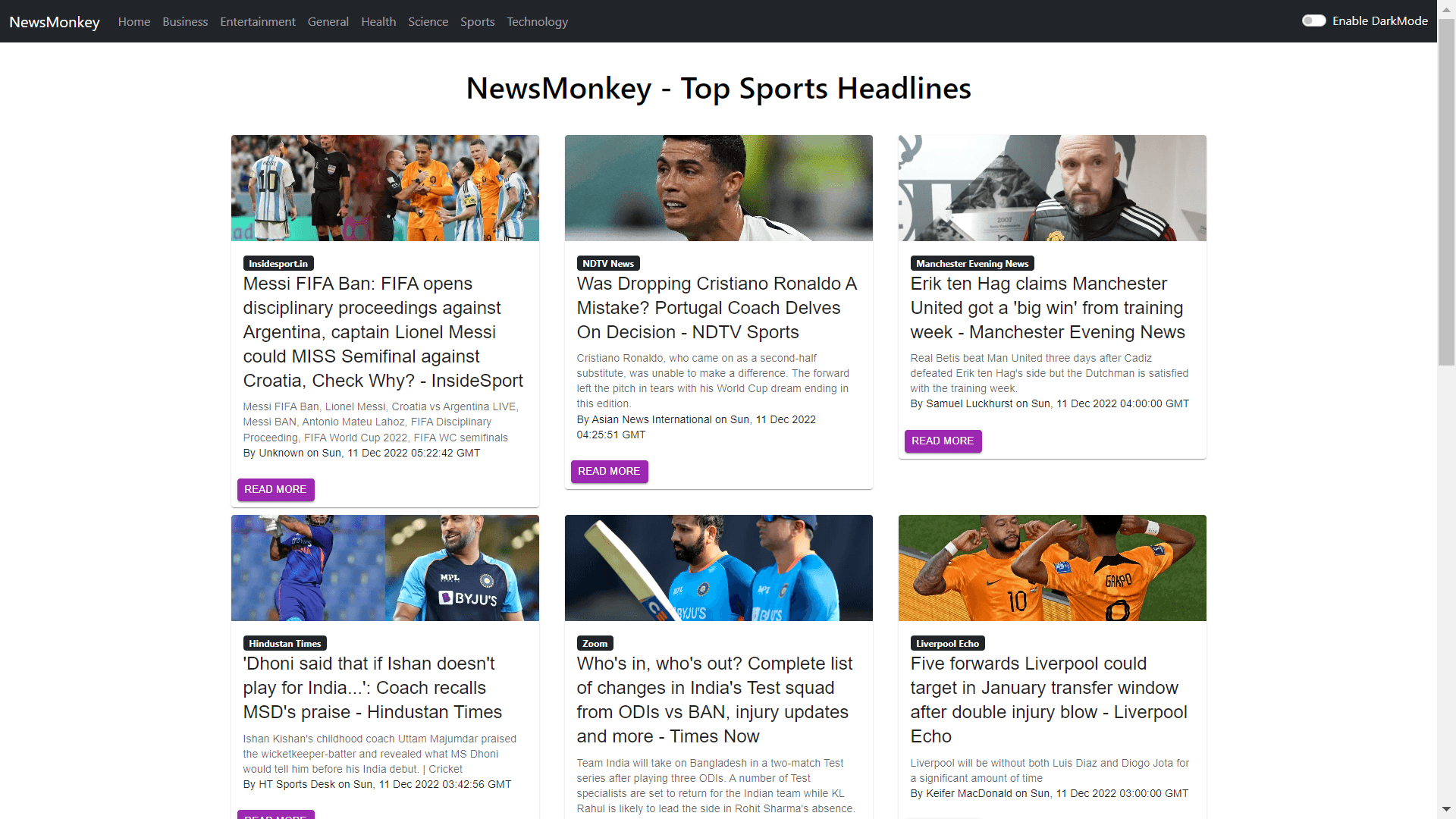The image size is (1456, 819).
Task: Click the General navigation menu item
Action: pos(329,21)
